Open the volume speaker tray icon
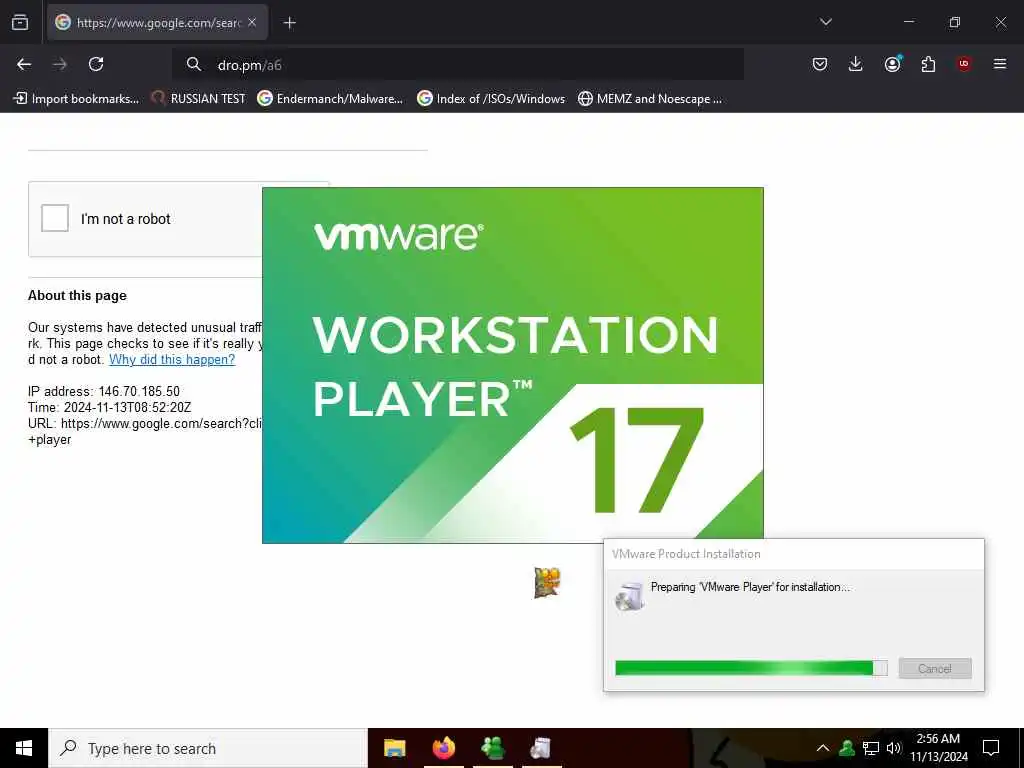Image resolution: width=1024 pixels, height=768 pixels. click(894, 748)
